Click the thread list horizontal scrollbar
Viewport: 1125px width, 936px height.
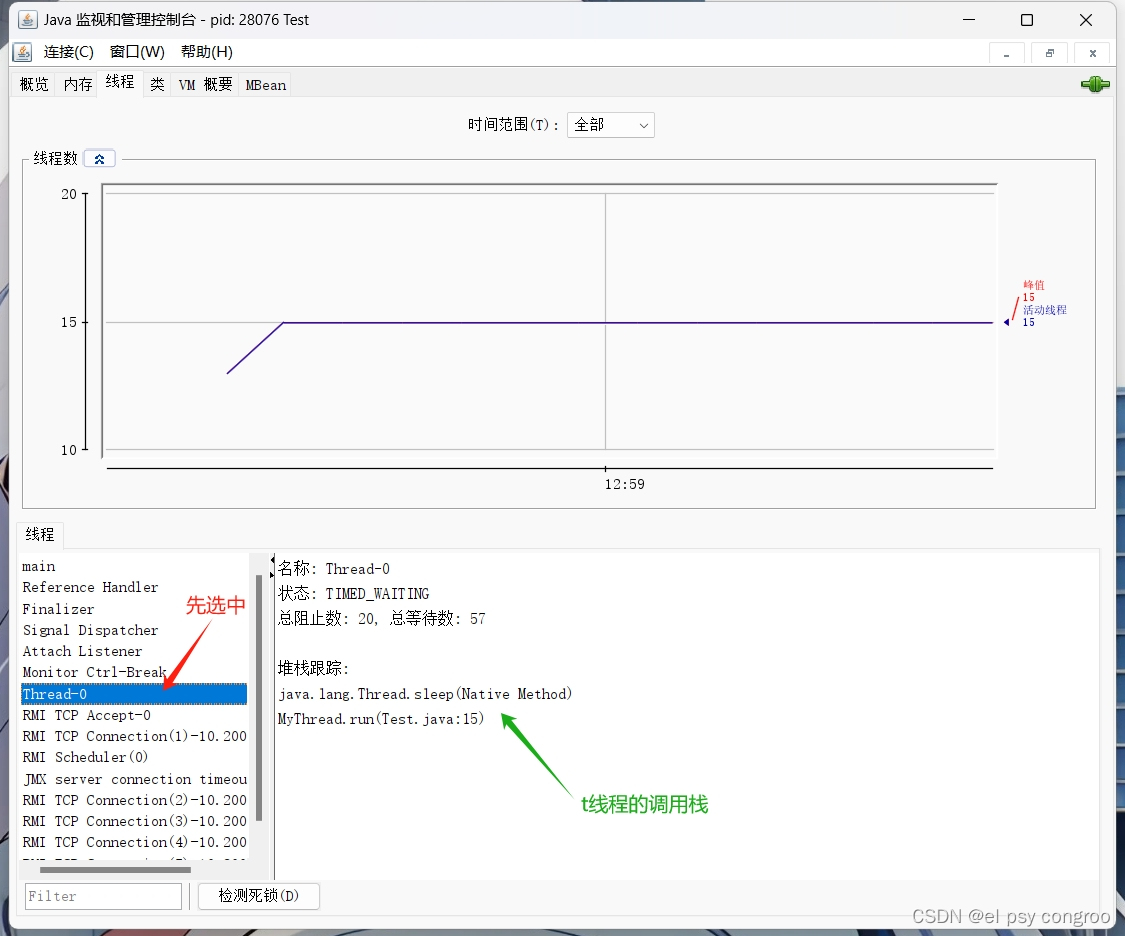[x=116, y=870]
